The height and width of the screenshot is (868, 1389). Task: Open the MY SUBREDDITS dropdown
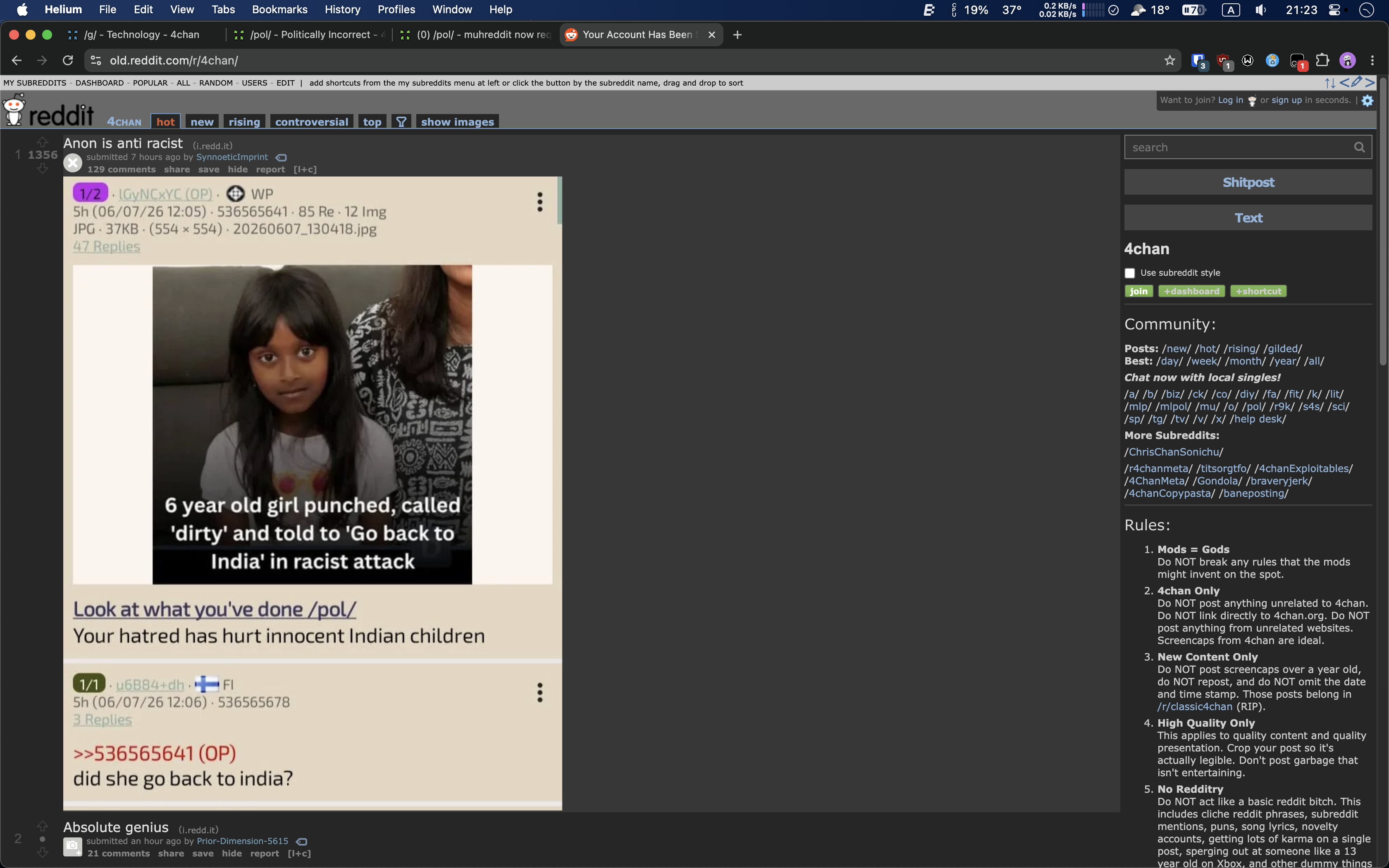point(35,83)
